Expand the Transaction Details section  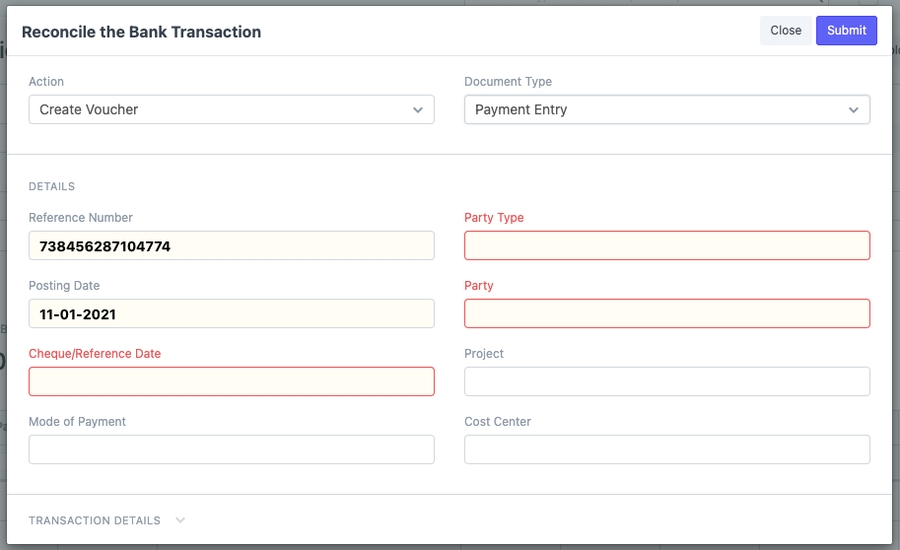tap(95, 521)
